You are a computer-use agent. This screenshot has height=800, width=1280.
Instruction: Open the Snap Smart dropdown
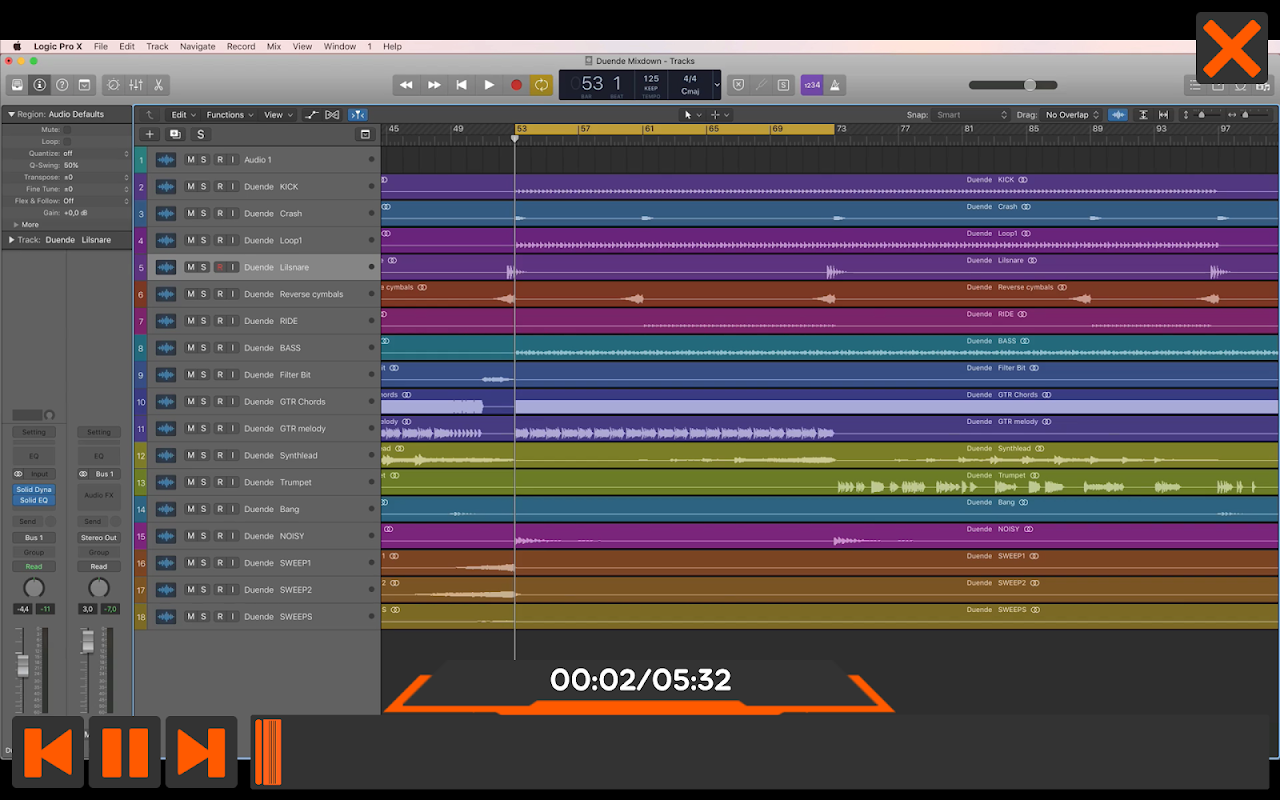972,115
